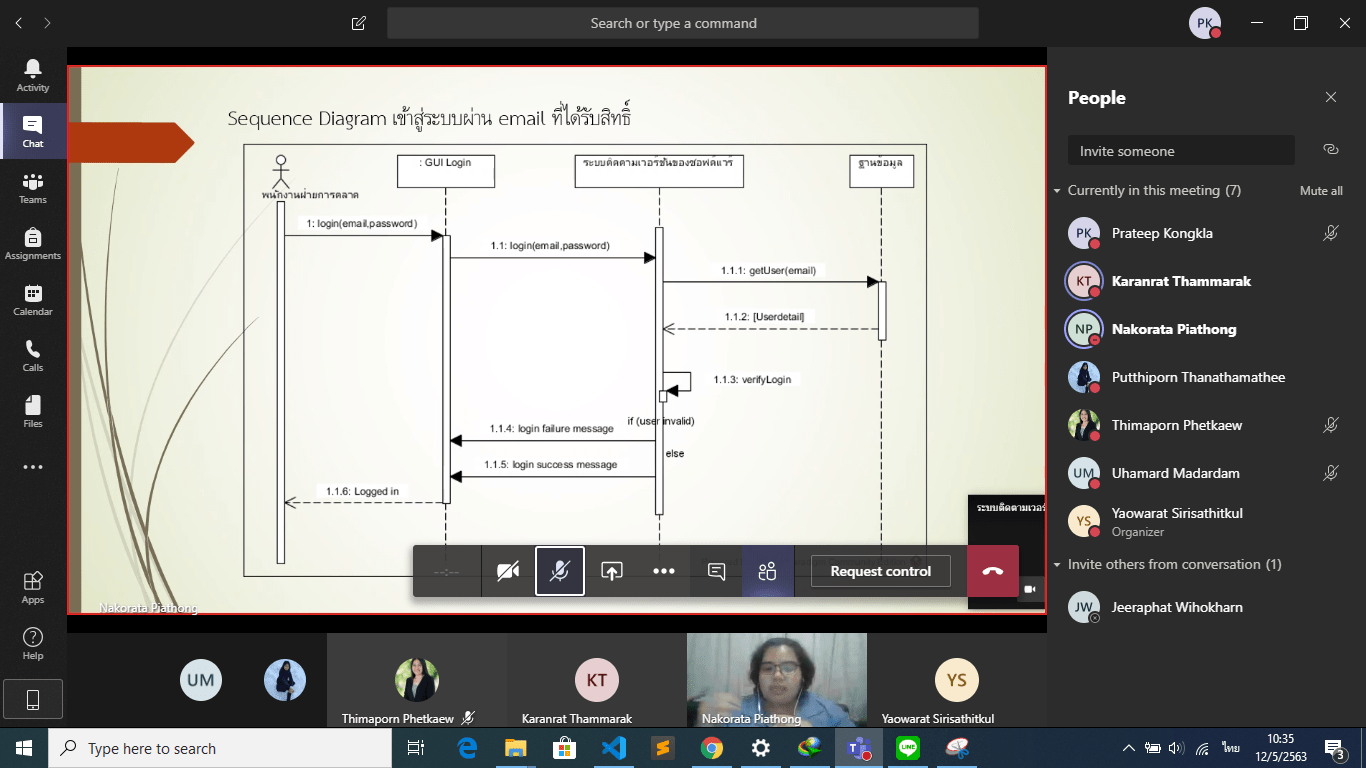Click Mute all participants
The image size is (1366, 768).
click(x=1321, y=191)
